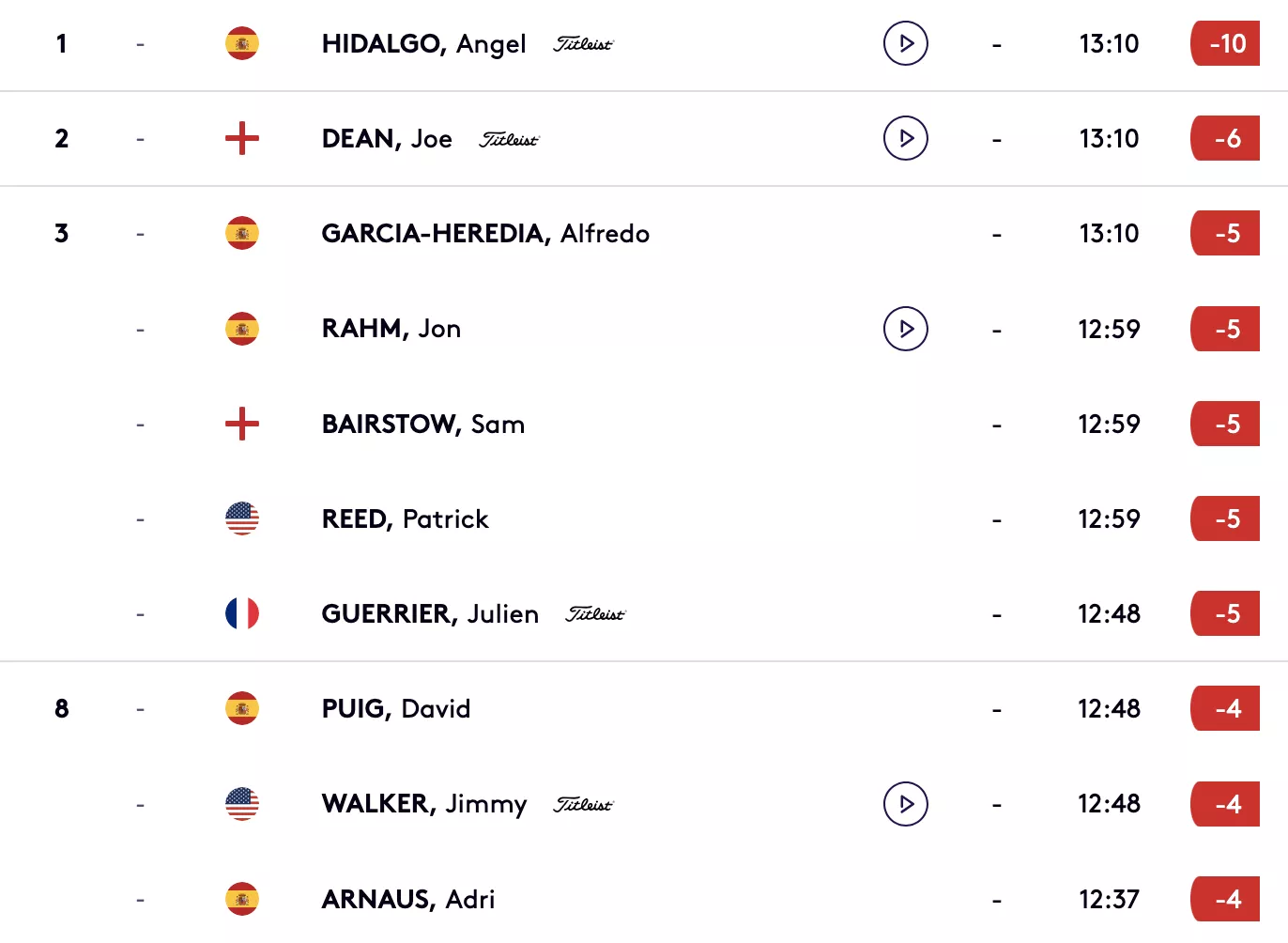Click England flag beside Joe Dean

[x=242, y=138]
